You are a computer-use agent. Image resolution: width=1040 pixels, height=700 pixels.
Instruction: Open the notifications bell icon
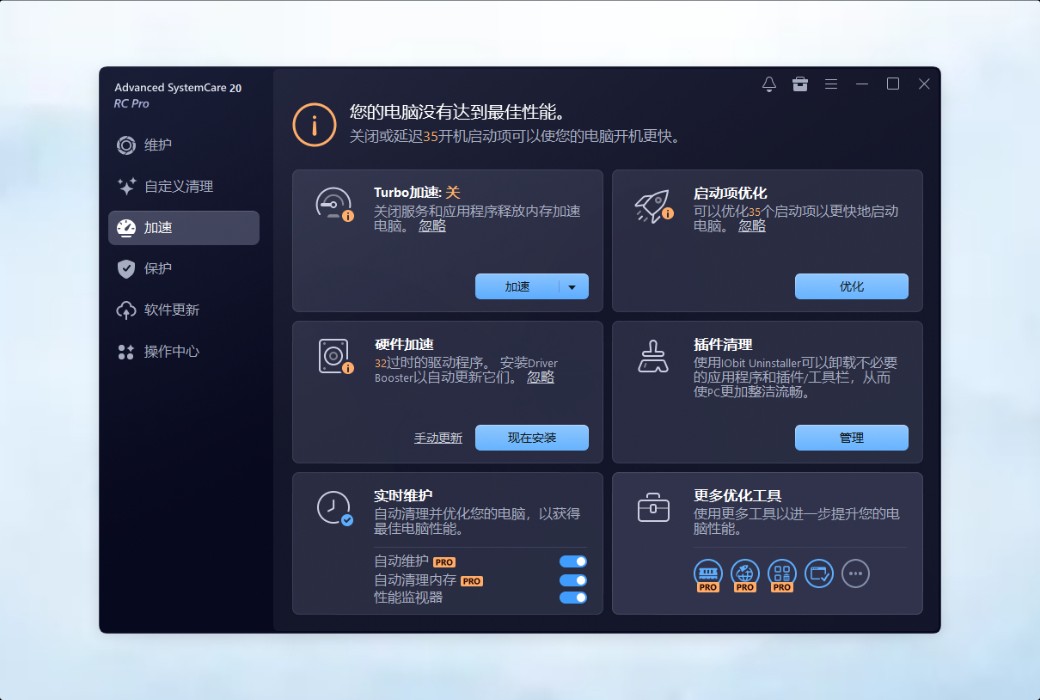[x=769, y=84]
